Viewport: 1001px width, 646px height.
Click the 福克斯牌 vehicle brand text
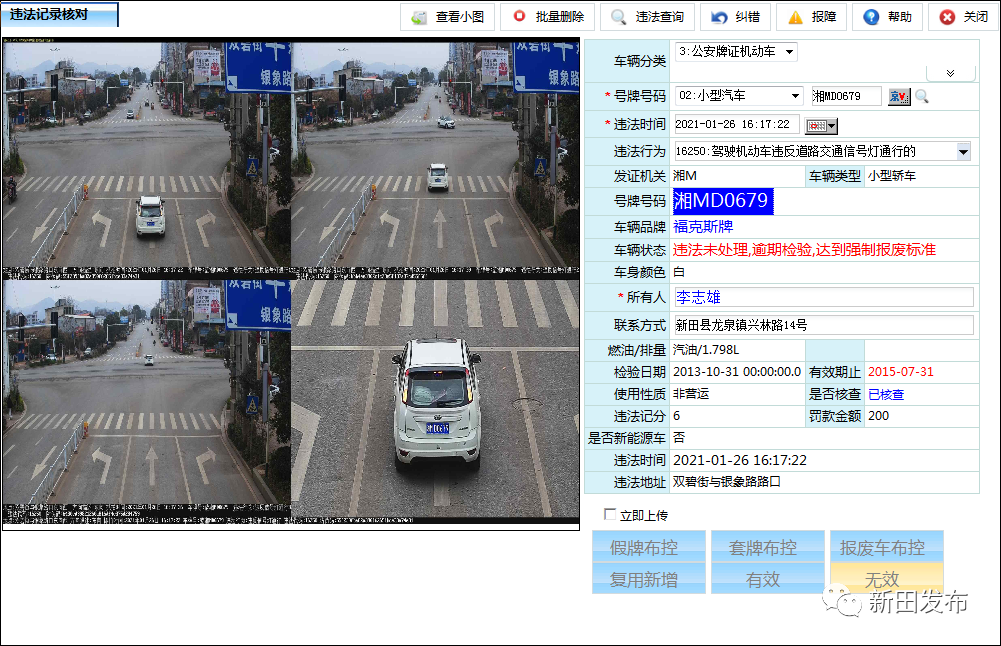[x=703, y=227]
